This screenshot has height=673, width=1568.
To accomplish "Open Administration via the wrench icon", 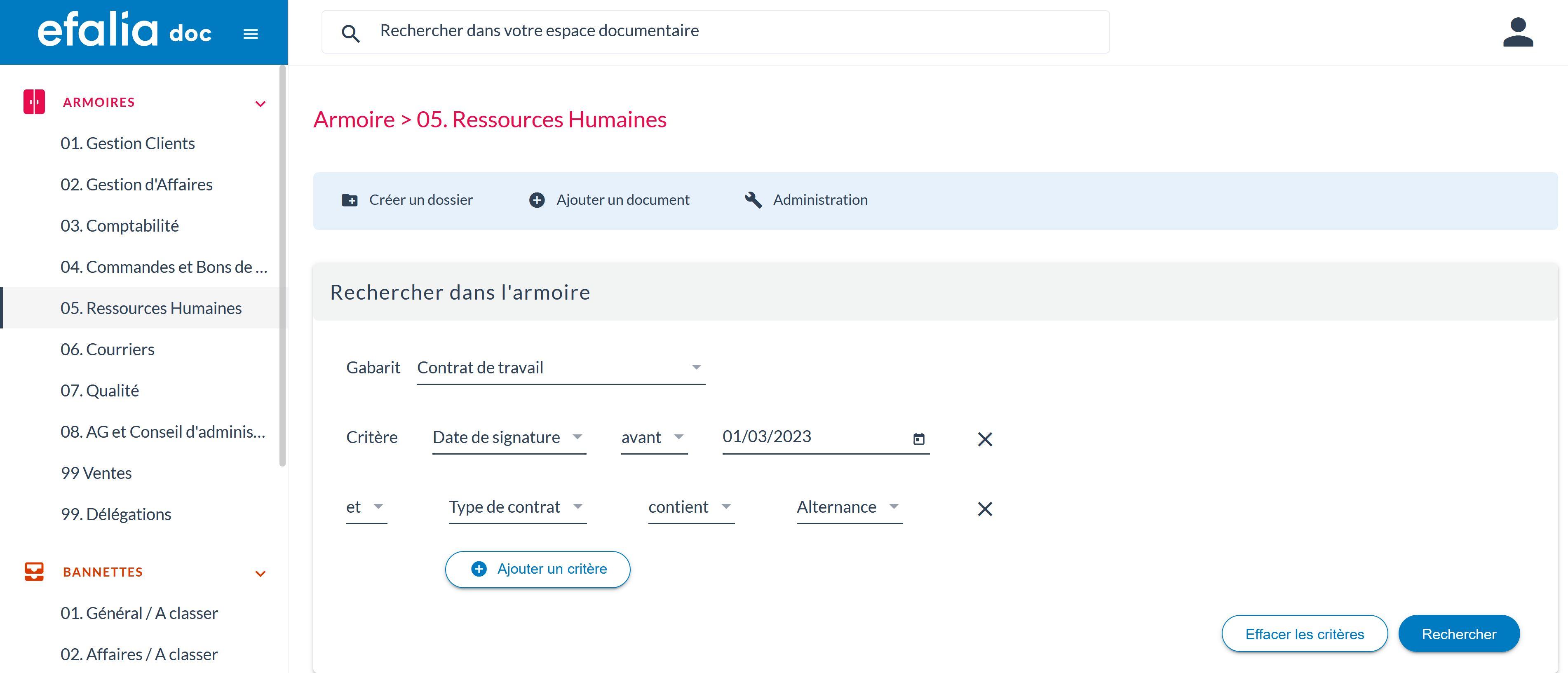I will (753, 199).
